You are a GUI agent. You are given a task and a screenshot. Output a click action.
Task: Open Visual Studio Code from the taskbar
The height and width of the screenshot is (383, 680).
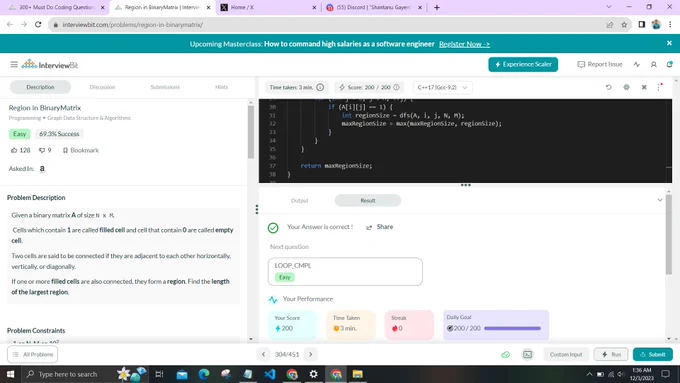click(x=270, y=374)
